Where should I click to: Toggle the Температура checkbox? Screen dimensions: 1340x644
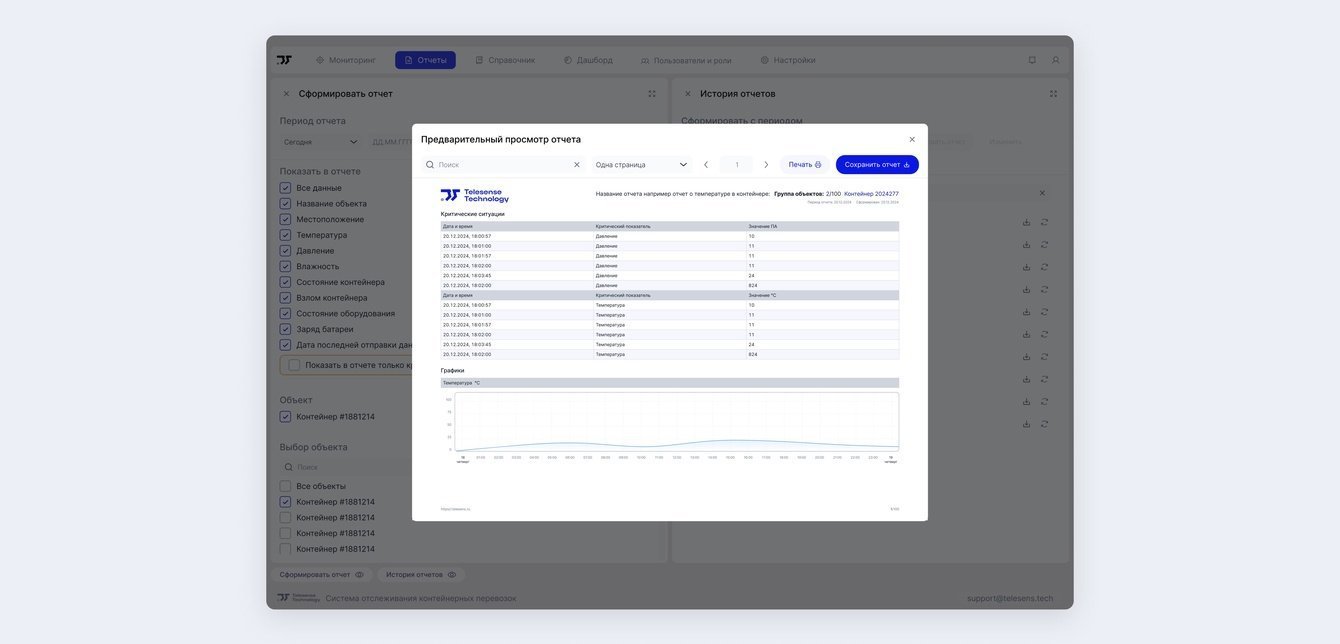tap(285, 235)
